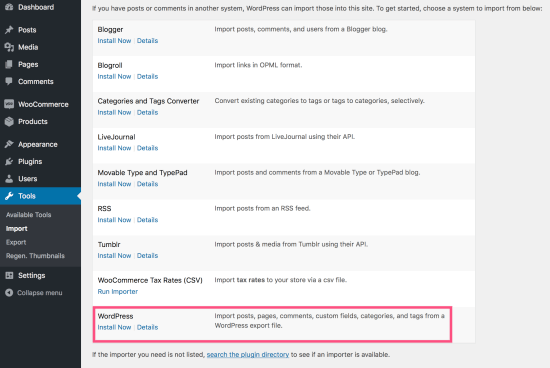View Details for RSS importer
The image size is (550, 368).
point(147,220)
